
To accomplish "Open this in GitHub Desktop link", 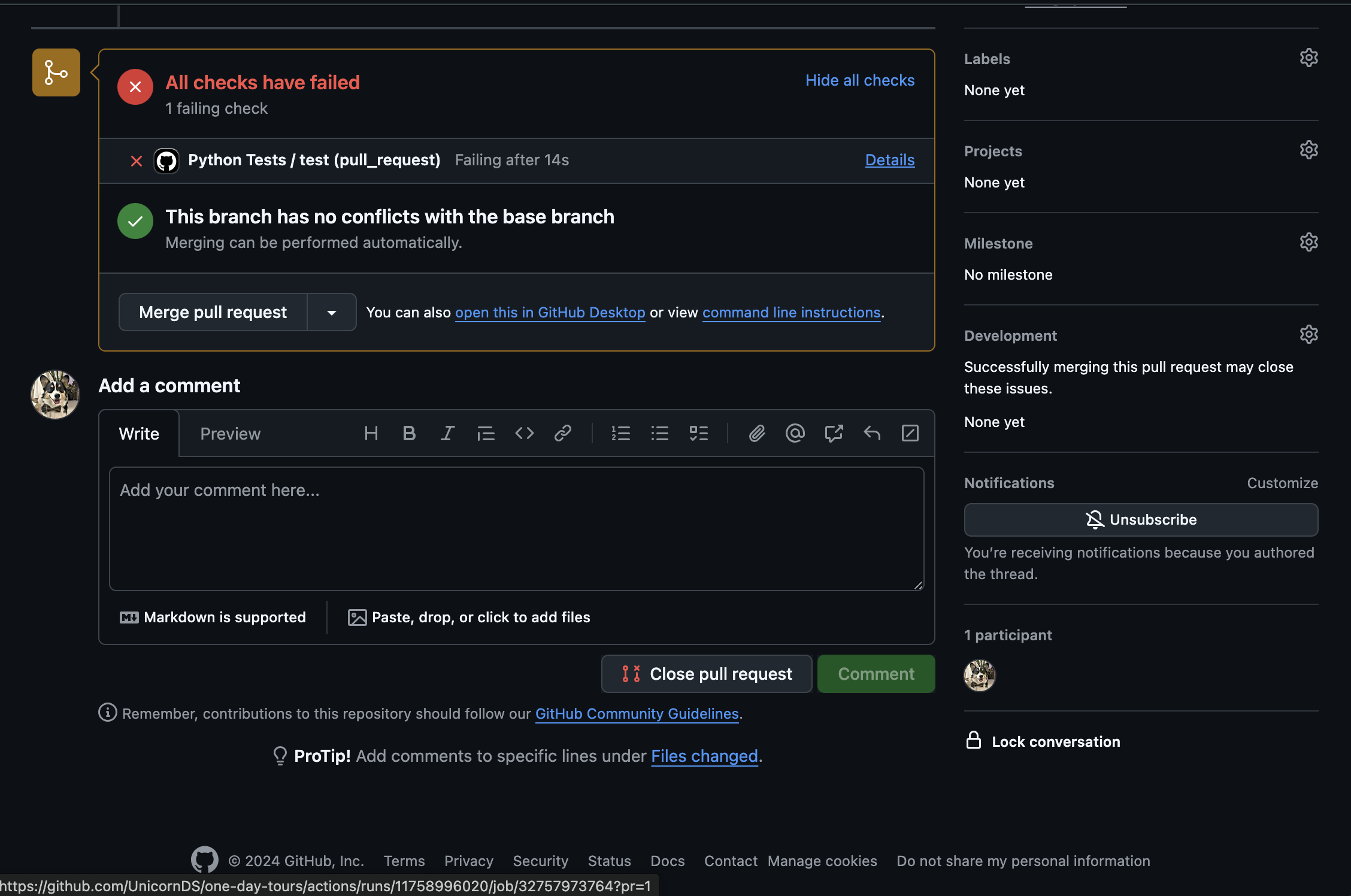I will (x=550, y=312).
